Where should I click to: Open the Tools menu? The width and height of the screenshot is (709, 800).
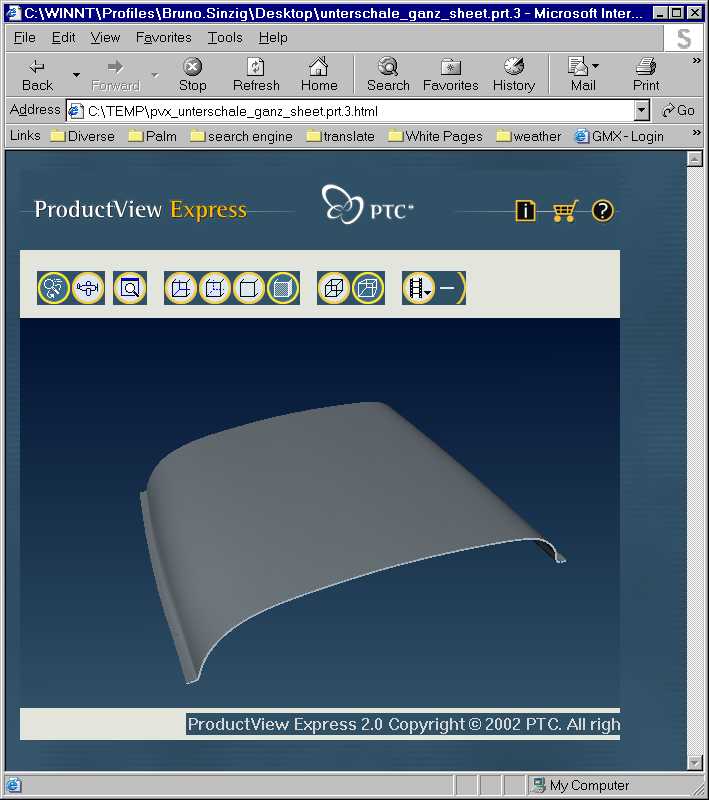pyautogui.click(x=224, y=37)
